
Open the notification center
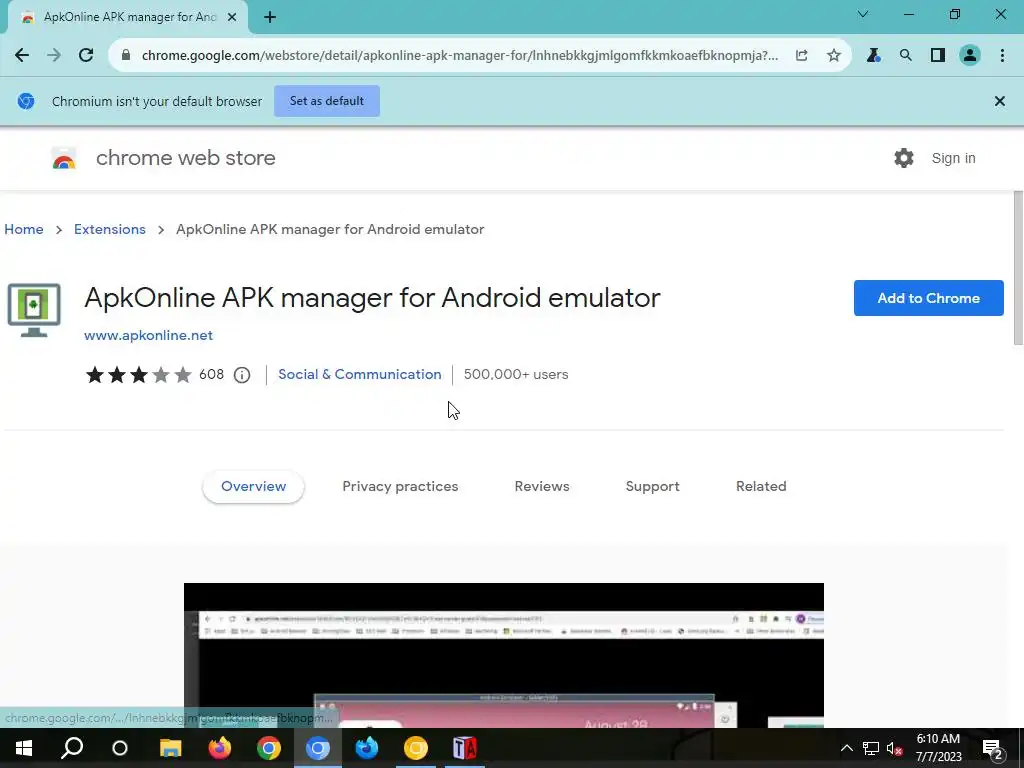[993, 748]
